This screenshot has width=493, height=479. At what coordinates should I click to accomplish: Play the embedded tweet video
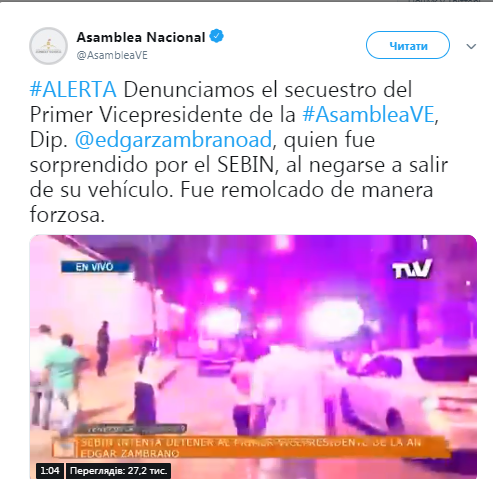tap(253, 357)
